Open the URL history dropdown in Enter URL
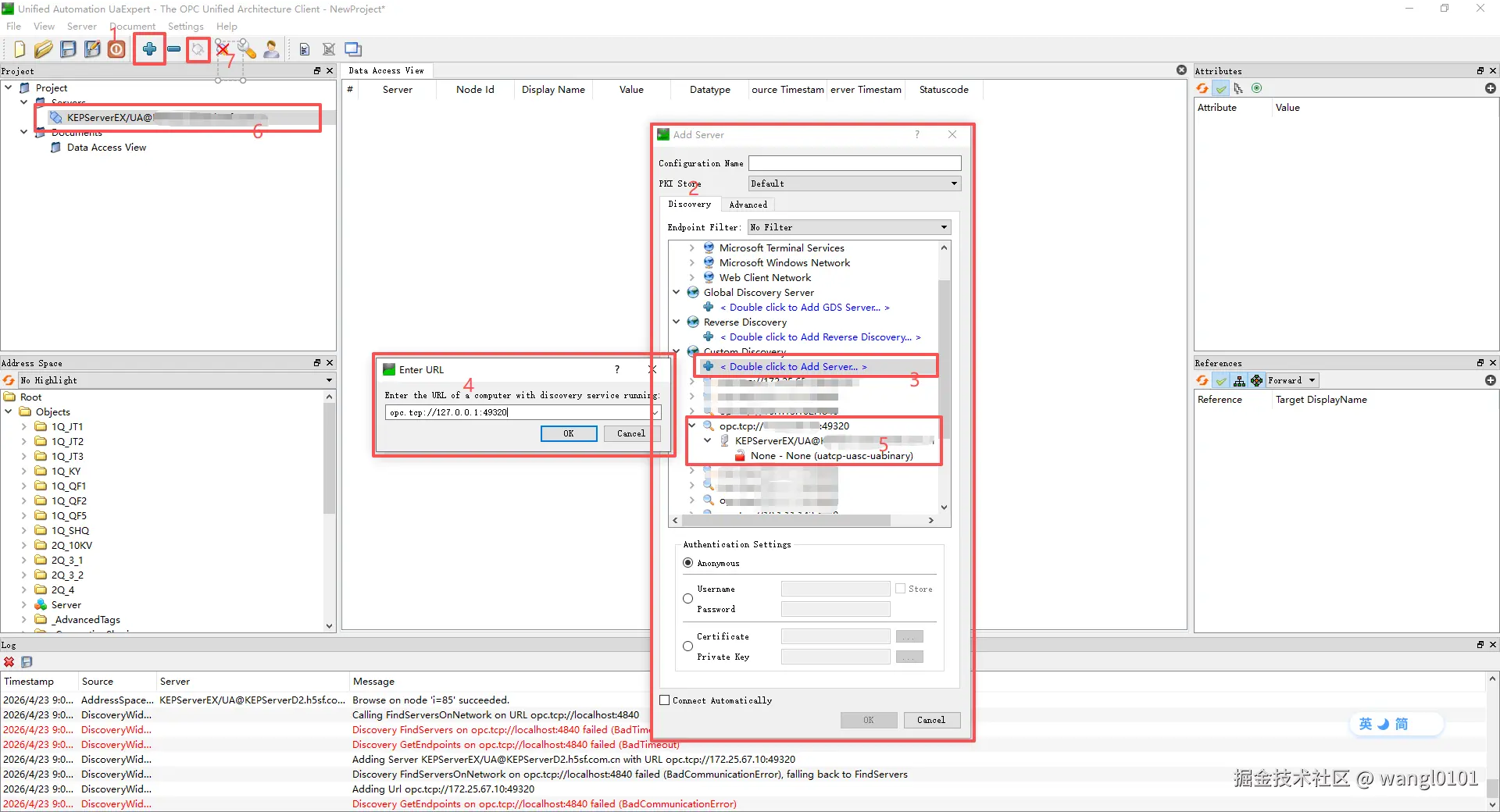This screenshot has height=812, width=1500. click(x=655, y=412)
